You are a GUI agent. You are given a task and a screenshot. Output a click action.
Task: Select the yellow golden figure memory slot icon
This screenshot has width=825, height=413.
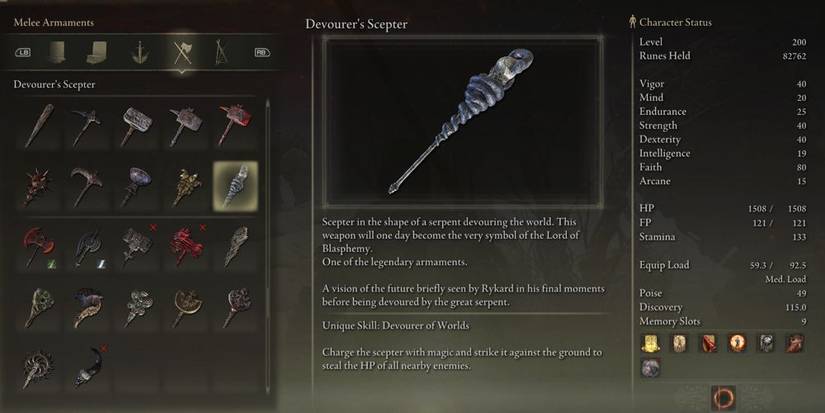pos(651,344)
